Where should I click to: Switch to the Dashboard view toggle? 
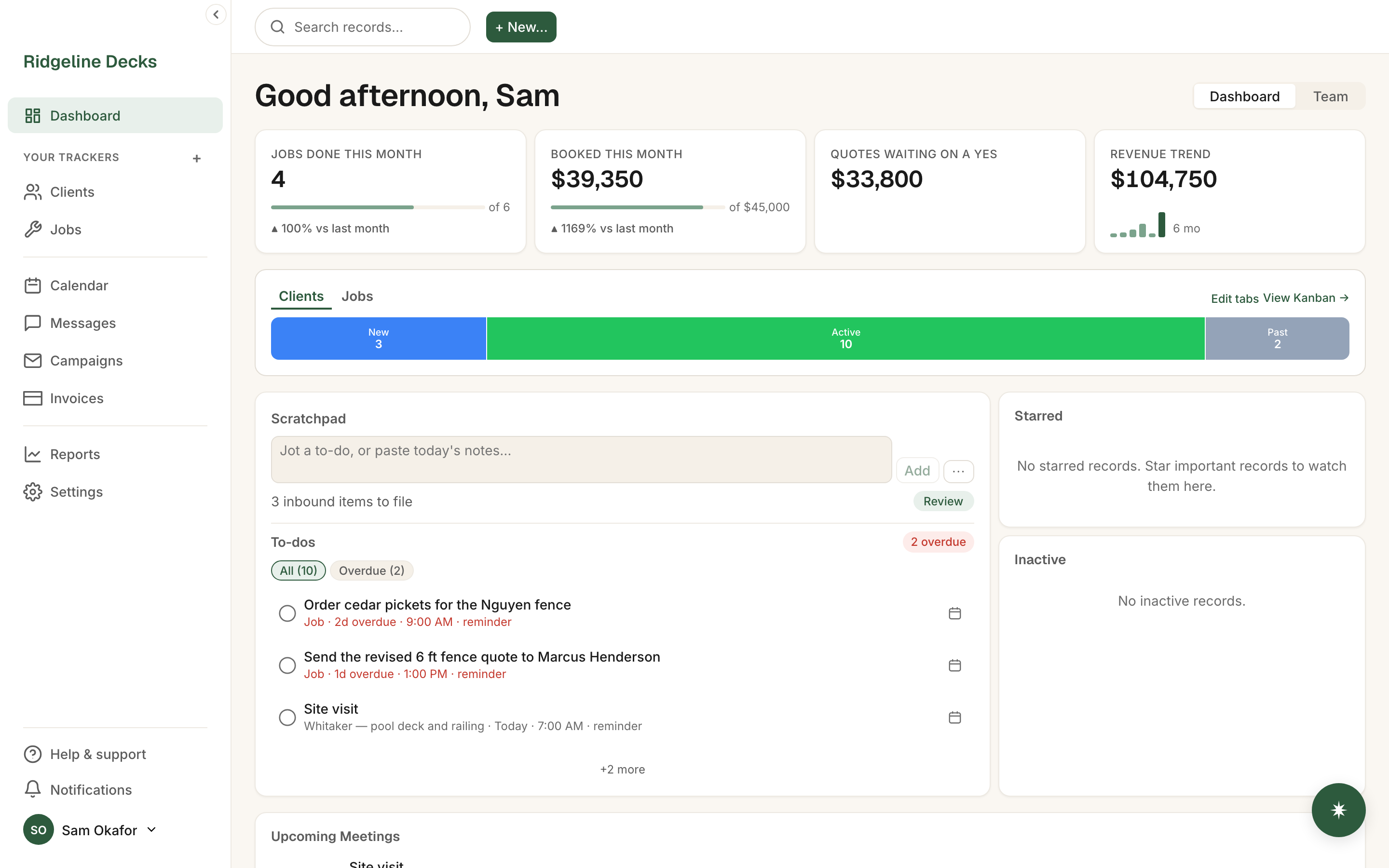1244,96
